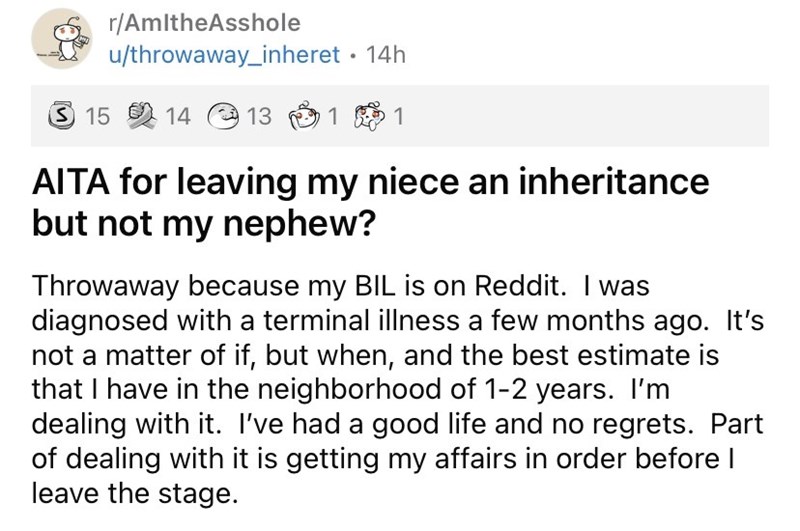Image resolution: width=800 pixels, height=531 pixels.
Task: Click the Silver award icon
Action: coord(63,118)
